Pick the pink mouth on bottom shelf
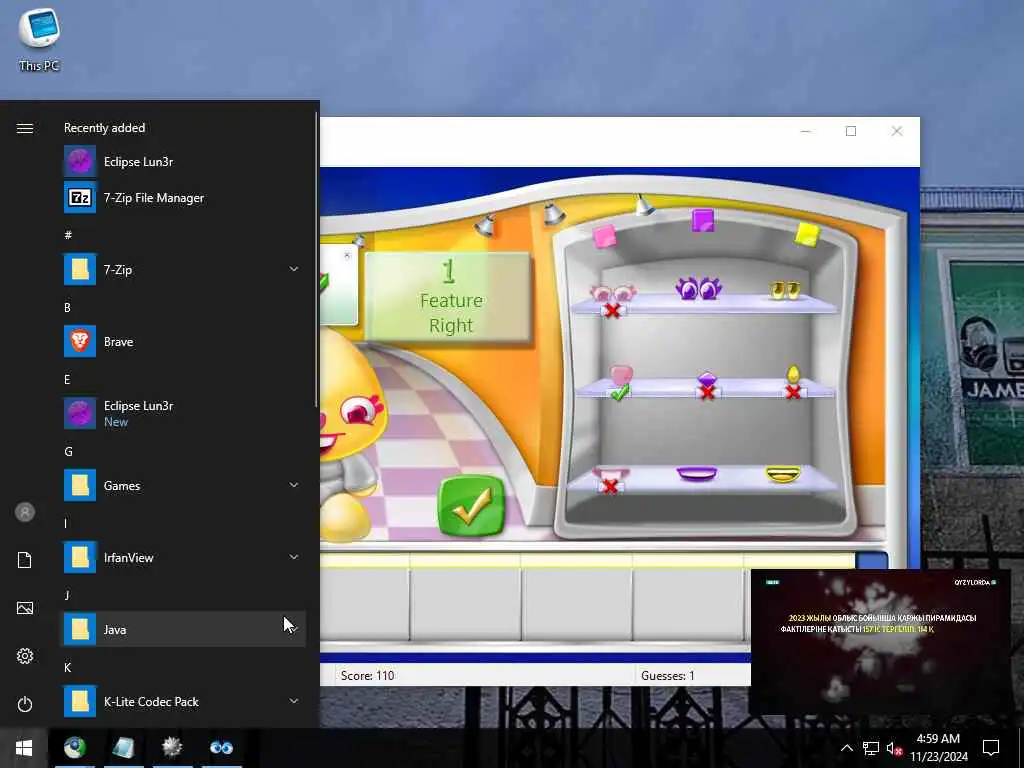 tap(610, 473)
